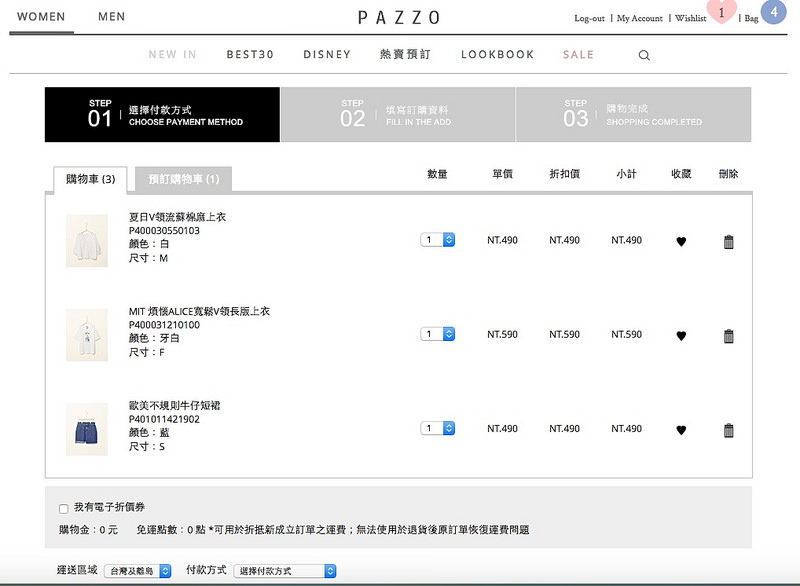Click the PAZZO logo
The image size is (800, 586).
pos(398,18)
